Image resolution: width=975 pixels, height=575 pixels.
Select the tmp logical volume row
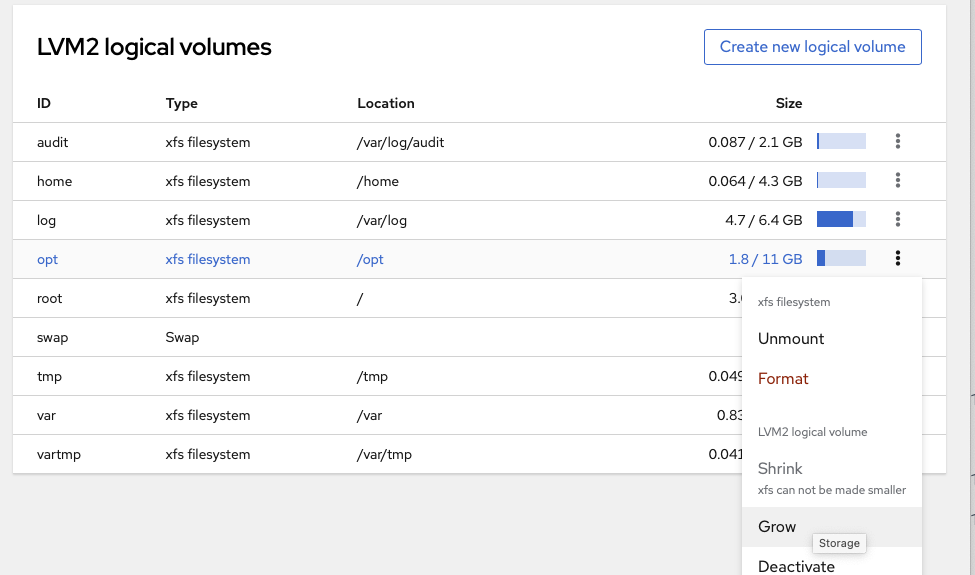click(x=49, y=377)
